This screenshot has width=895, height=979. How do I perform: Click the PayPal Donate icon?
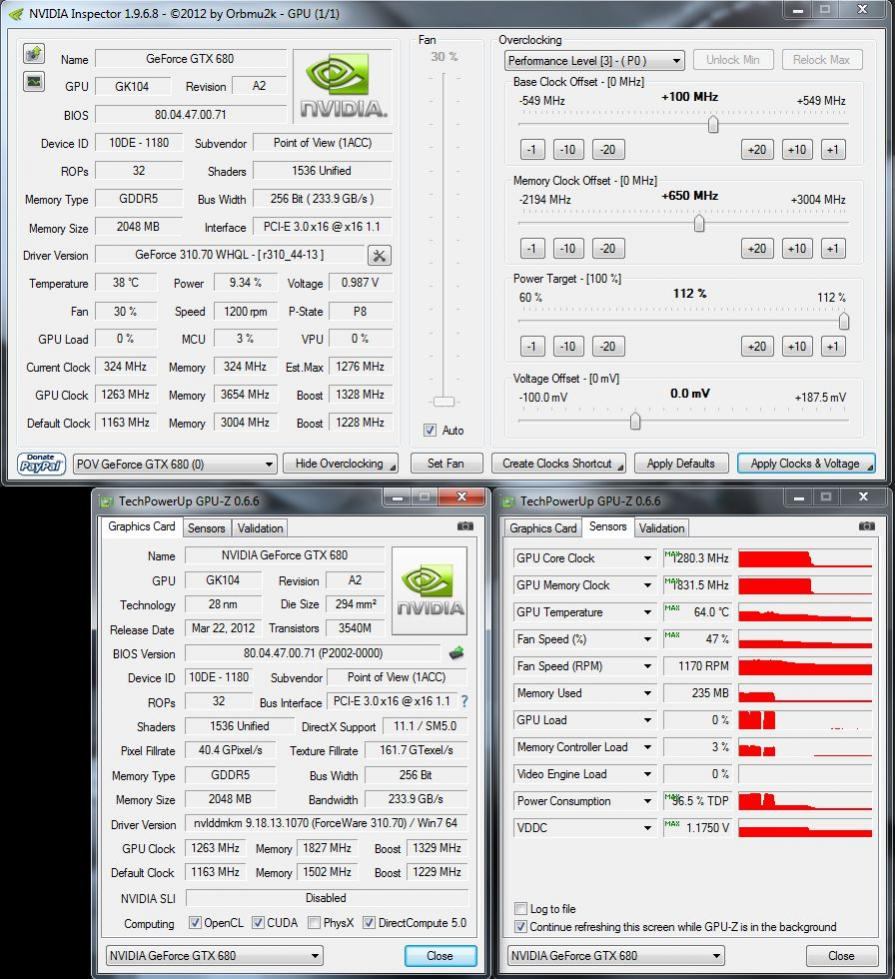41,464
